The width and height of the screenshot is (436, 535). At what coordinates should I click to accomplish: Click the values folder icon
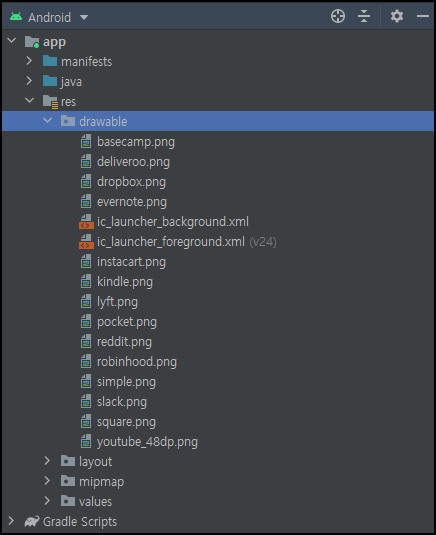coord(68,501)
